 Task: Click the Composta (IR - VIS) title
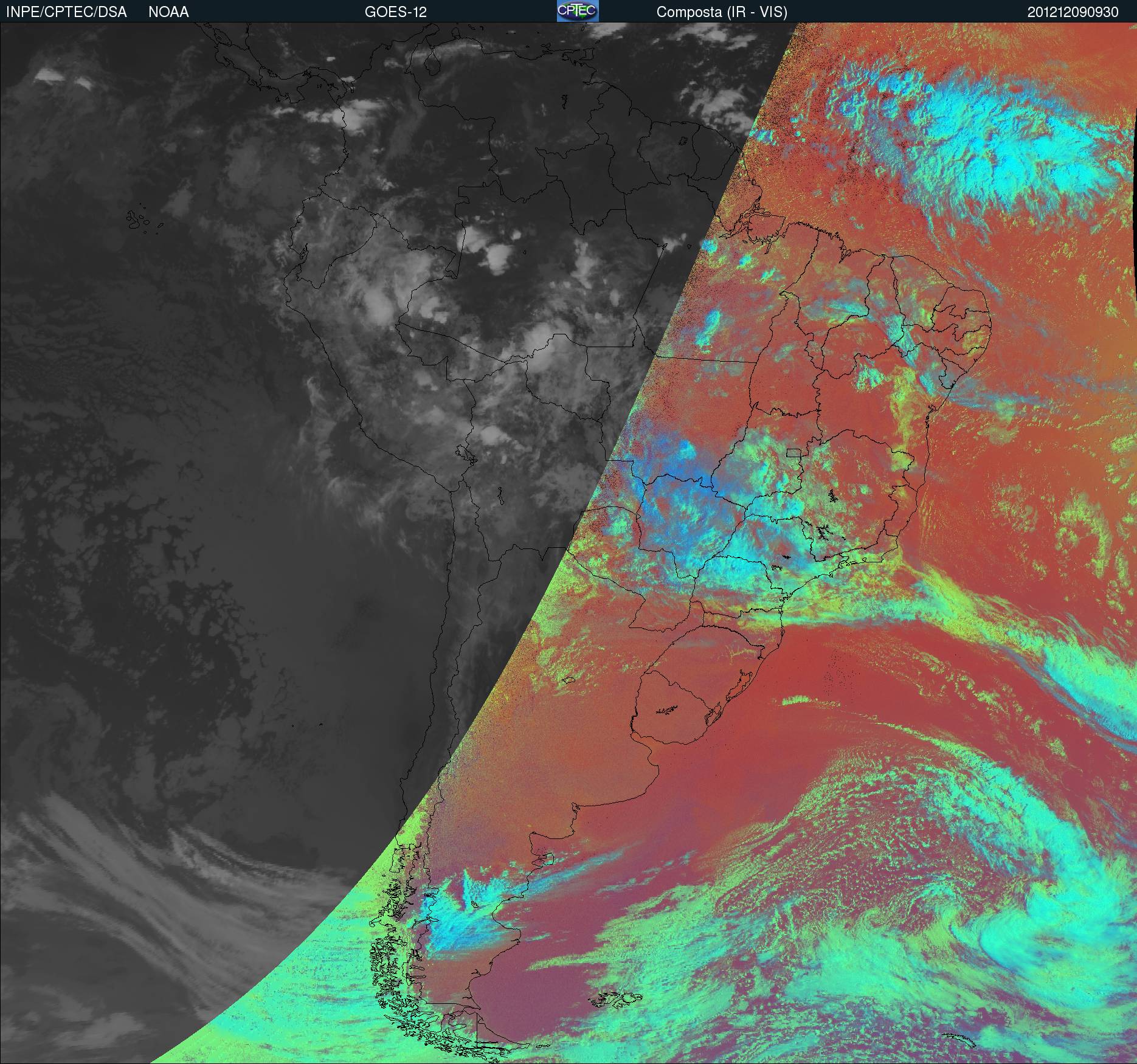coord(722,13)
